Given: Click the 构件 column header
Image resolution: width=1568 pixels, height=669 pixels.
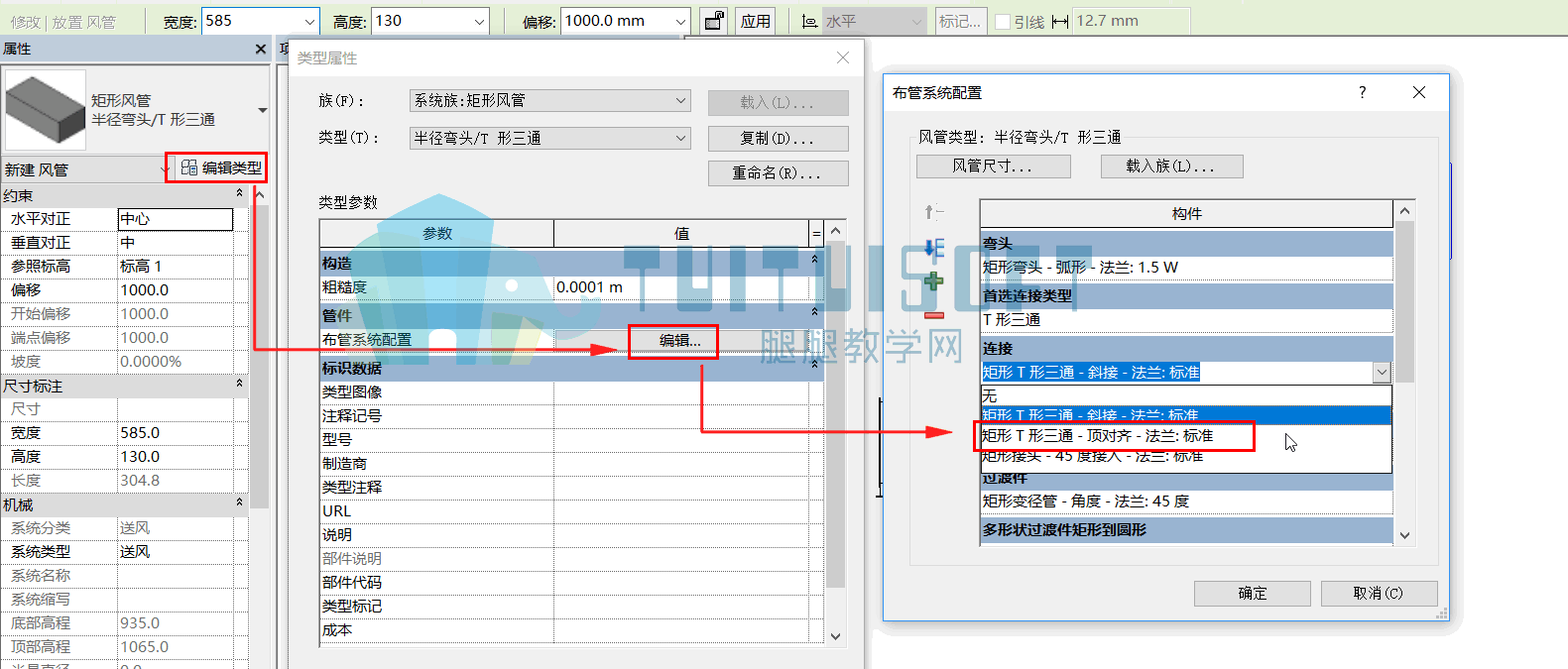Looking at the screenshot, I should [1186, 214].
